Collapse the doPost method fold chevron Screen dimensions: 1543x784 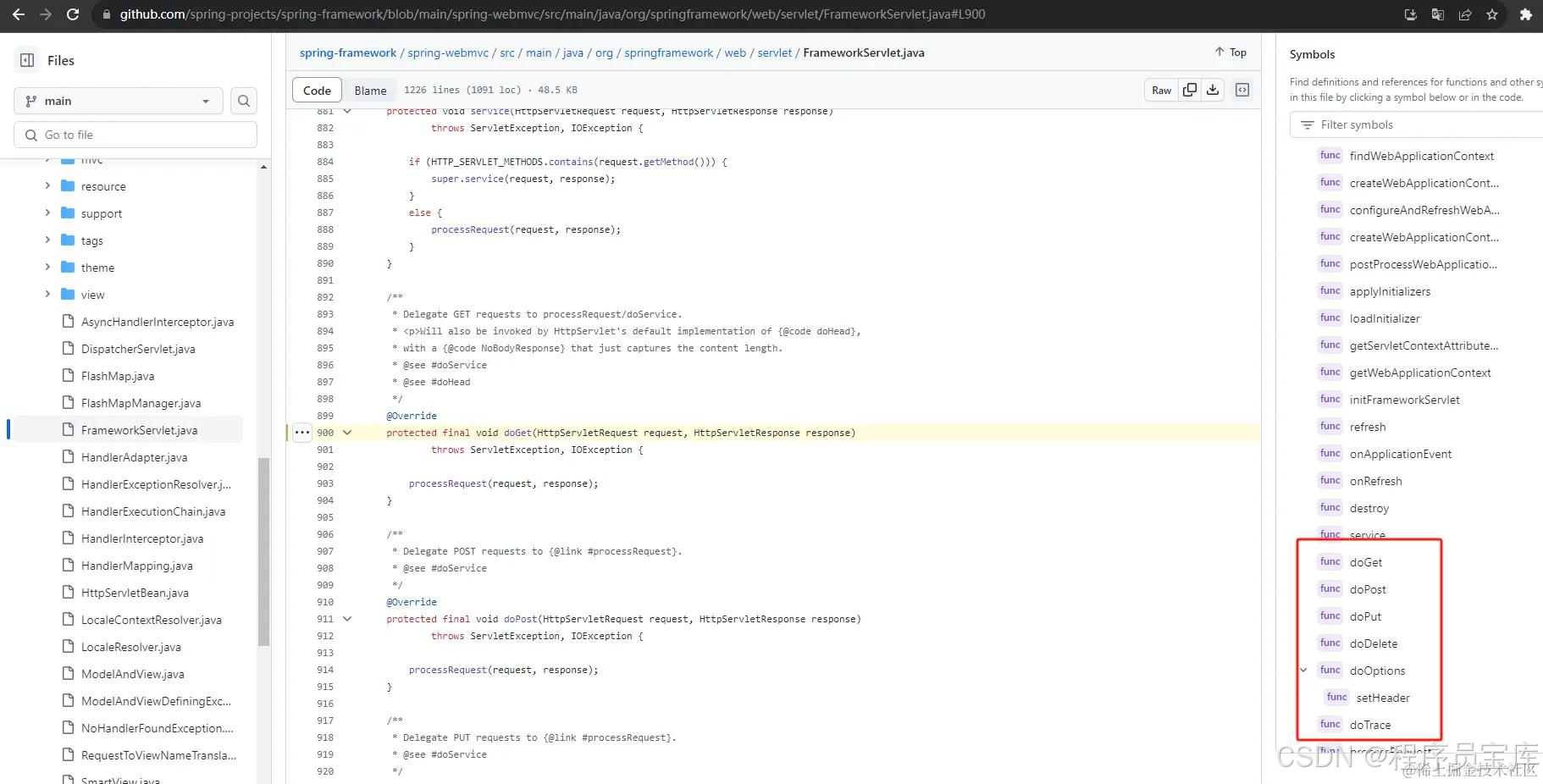pos(347,619)
